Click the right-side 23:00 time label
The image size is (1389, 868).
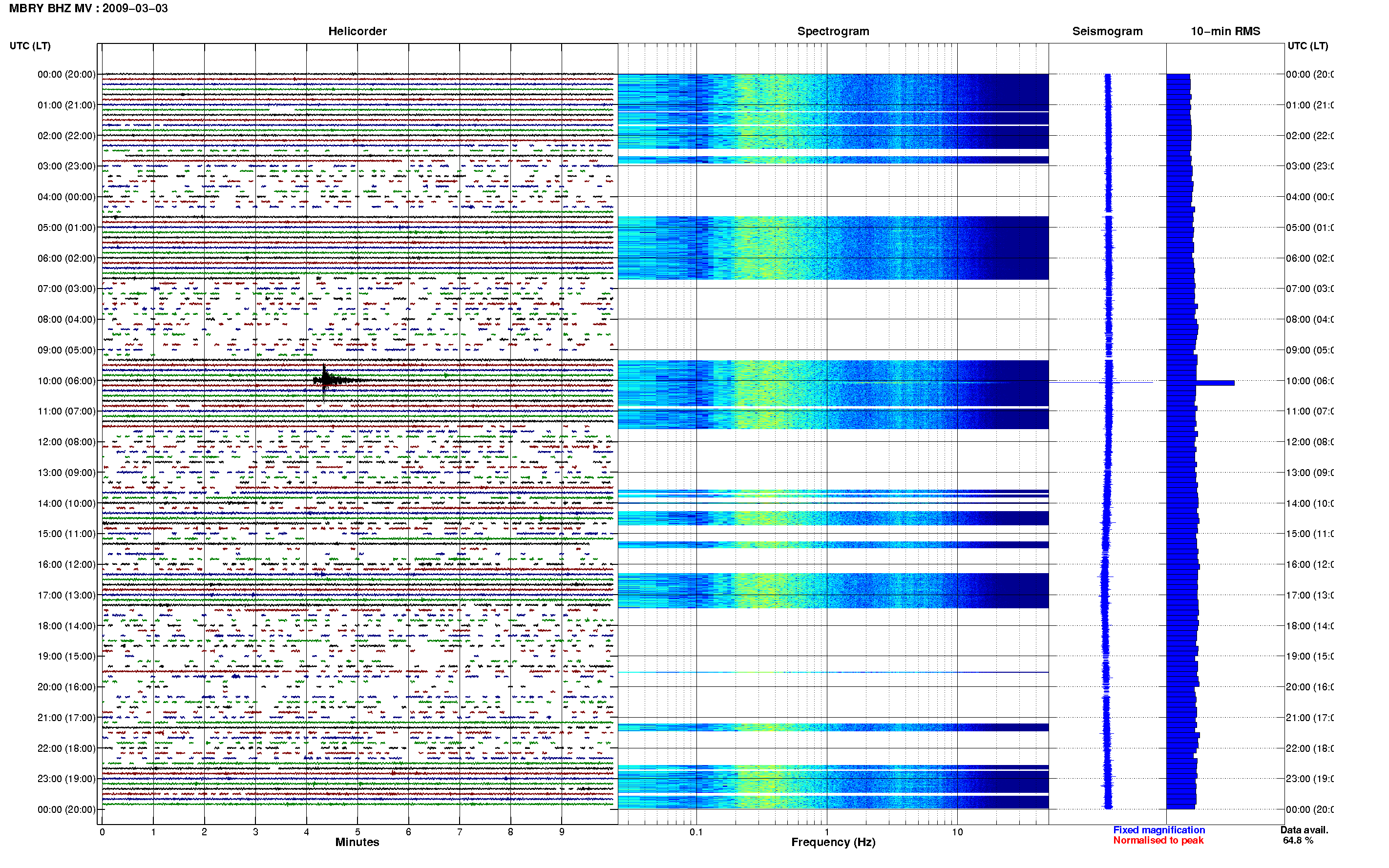[x=1309, y=779]
